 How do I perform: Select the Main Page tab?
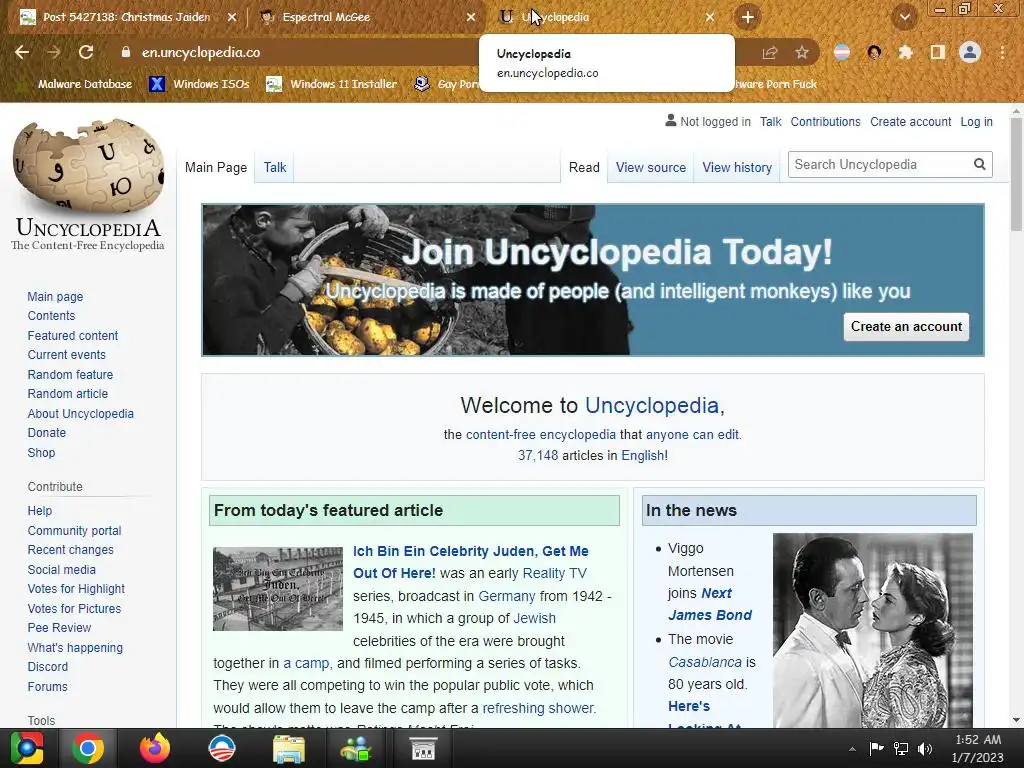[x=216, y=167]
